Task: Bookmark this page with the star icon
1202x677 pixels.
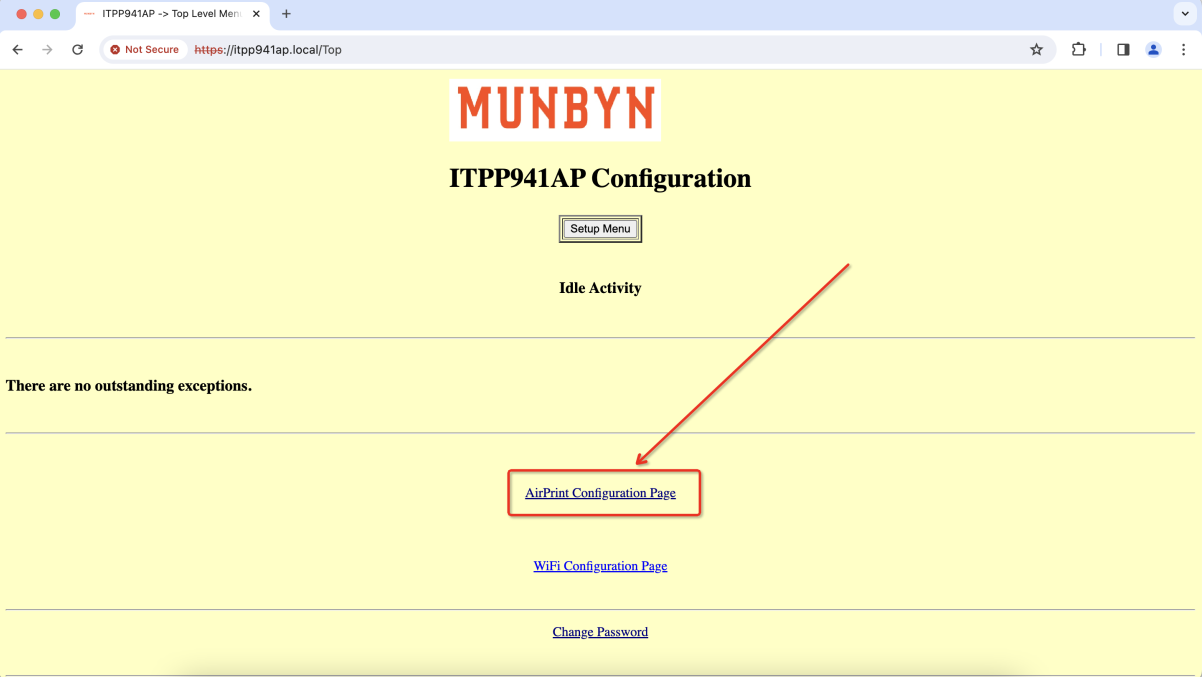Action: pyautogui.click(x=1037, y=49)
